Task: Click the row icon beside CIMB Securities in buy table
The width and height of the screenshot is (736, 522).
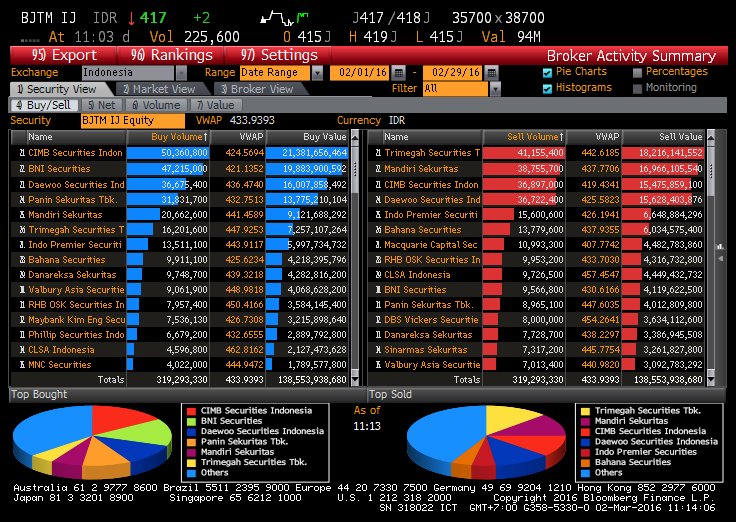Action: (19, 153)
